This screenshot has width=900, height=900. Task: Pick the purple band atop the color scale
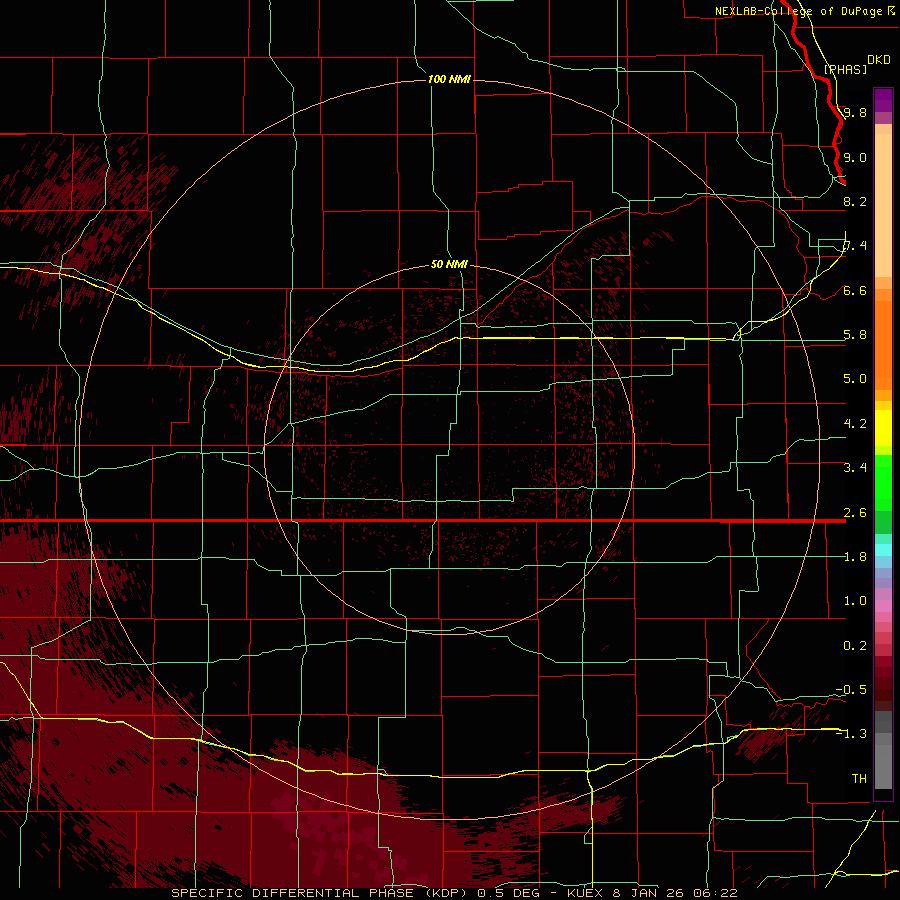pos(883,101)
